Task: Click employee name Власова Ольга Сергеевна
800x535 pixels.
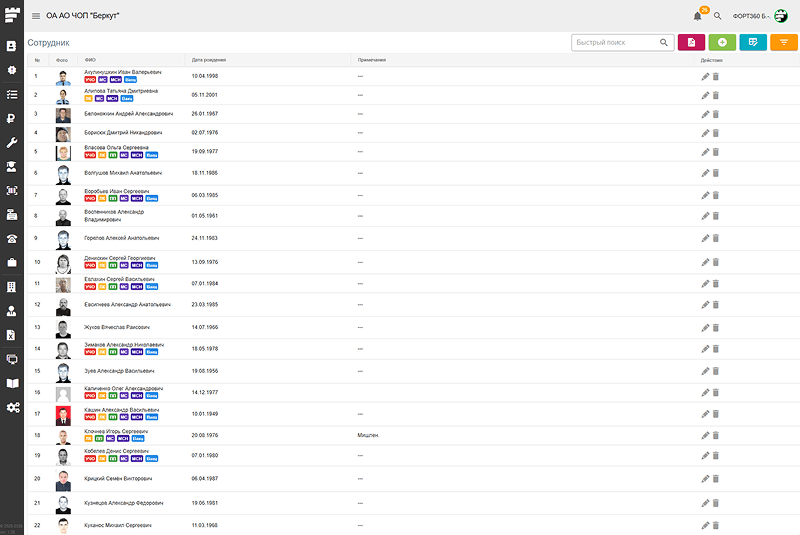Action: (117, 147)
